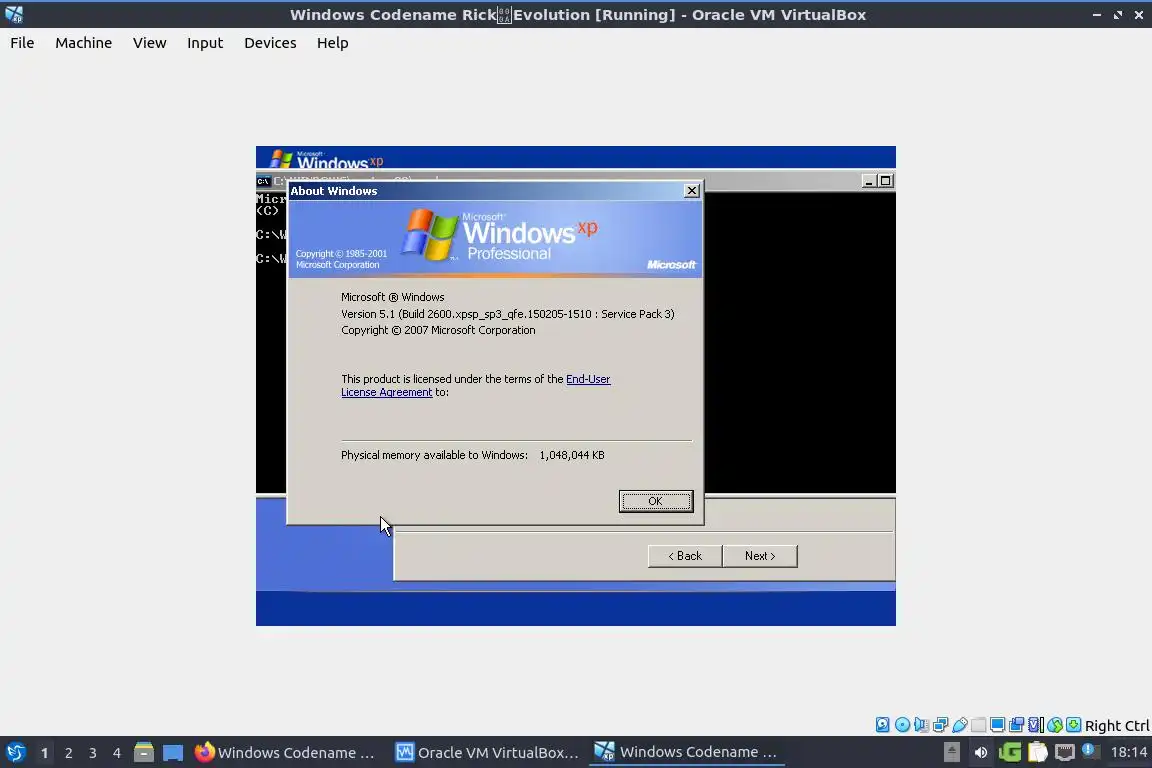Open the File menu

[22, 43]
